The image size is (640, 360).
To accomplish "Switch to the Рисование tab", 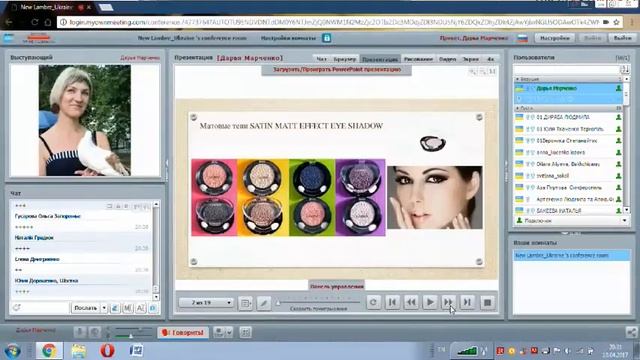I will pos(418,59).
